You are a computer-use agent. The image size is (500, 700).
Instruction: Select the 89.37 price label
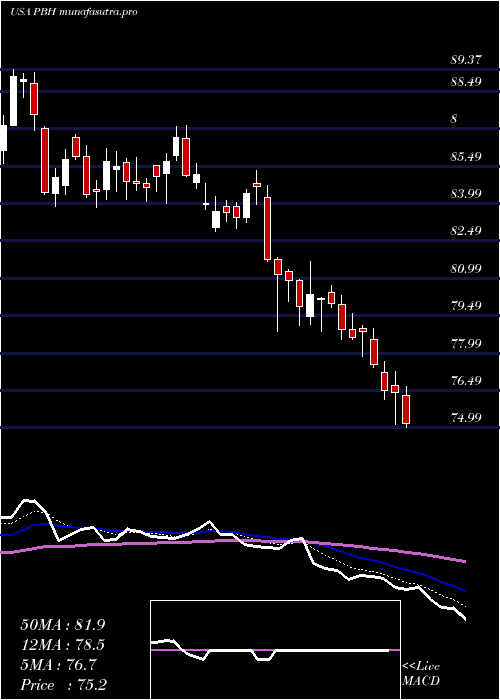tap(466, 60)
